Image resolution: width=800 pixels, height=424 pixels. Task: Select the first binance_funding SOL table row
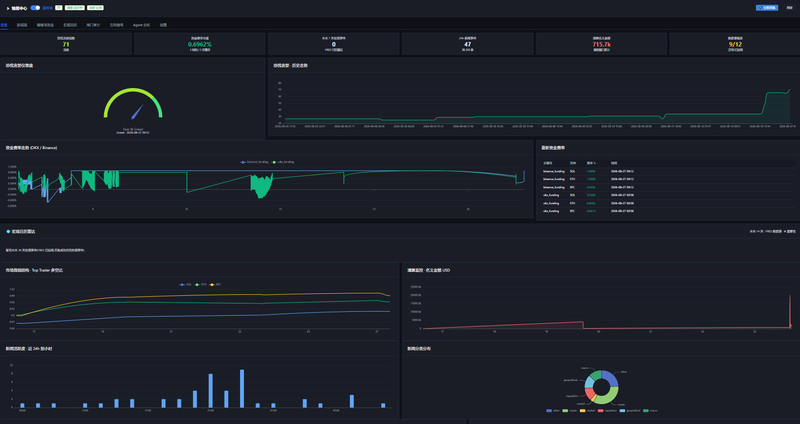pos(668,171)
